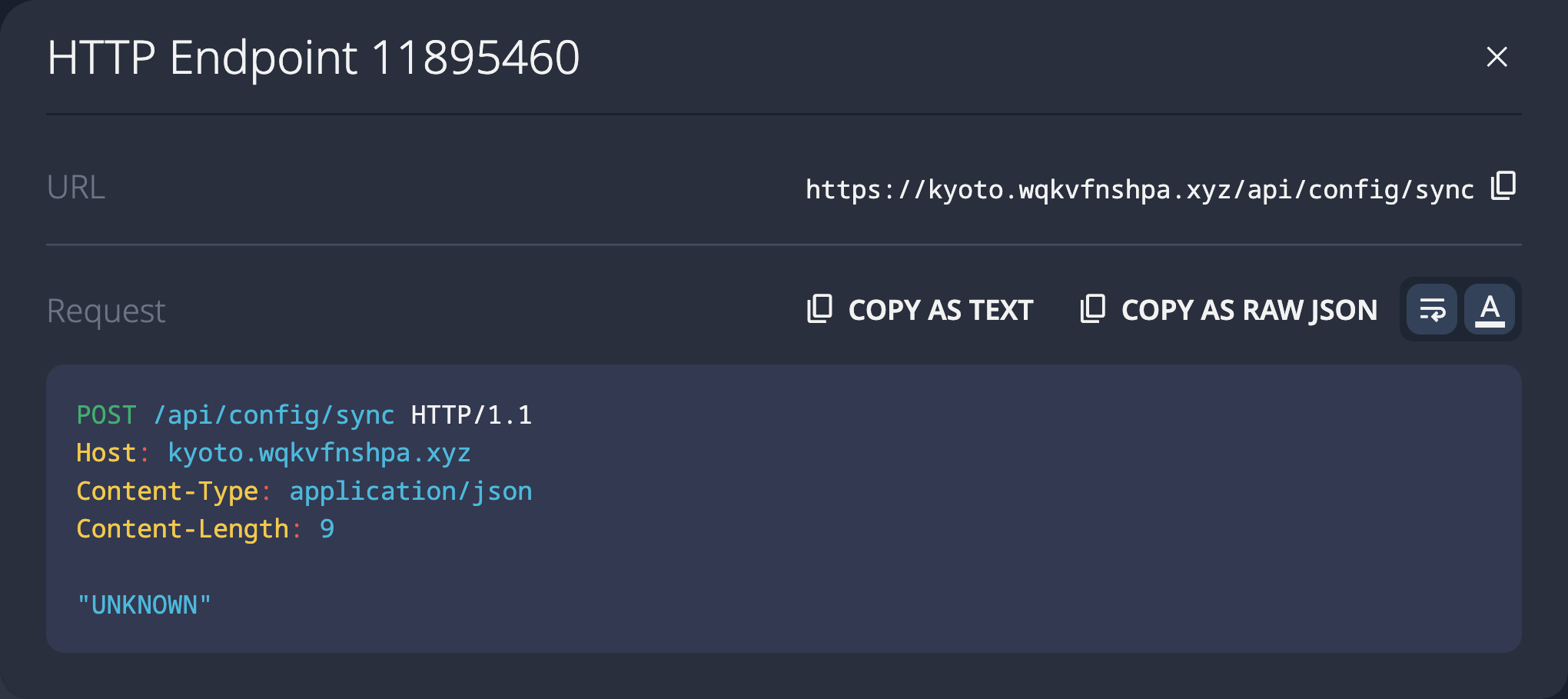Click the Request section label

click(x=105, y=309)
